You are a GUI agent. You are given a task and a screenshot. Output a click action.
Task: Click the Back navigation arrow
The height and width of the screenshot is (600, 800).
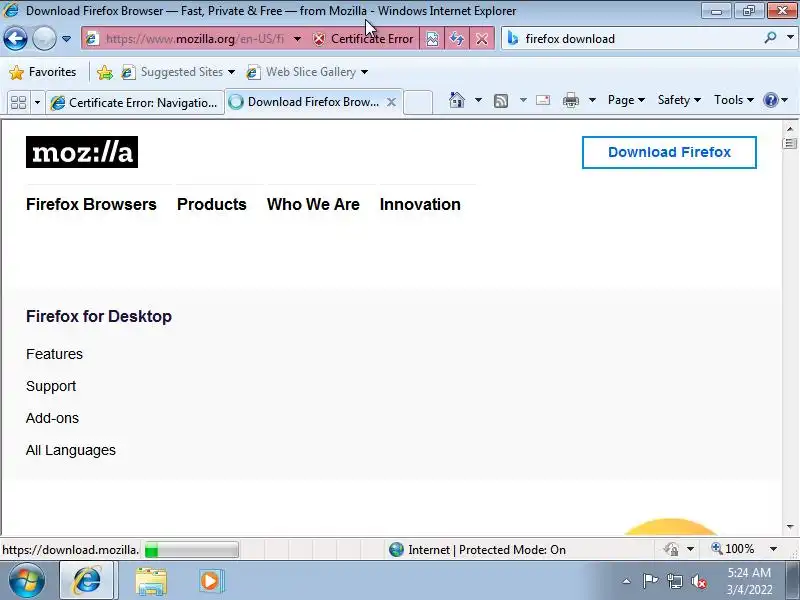point(15,38)
